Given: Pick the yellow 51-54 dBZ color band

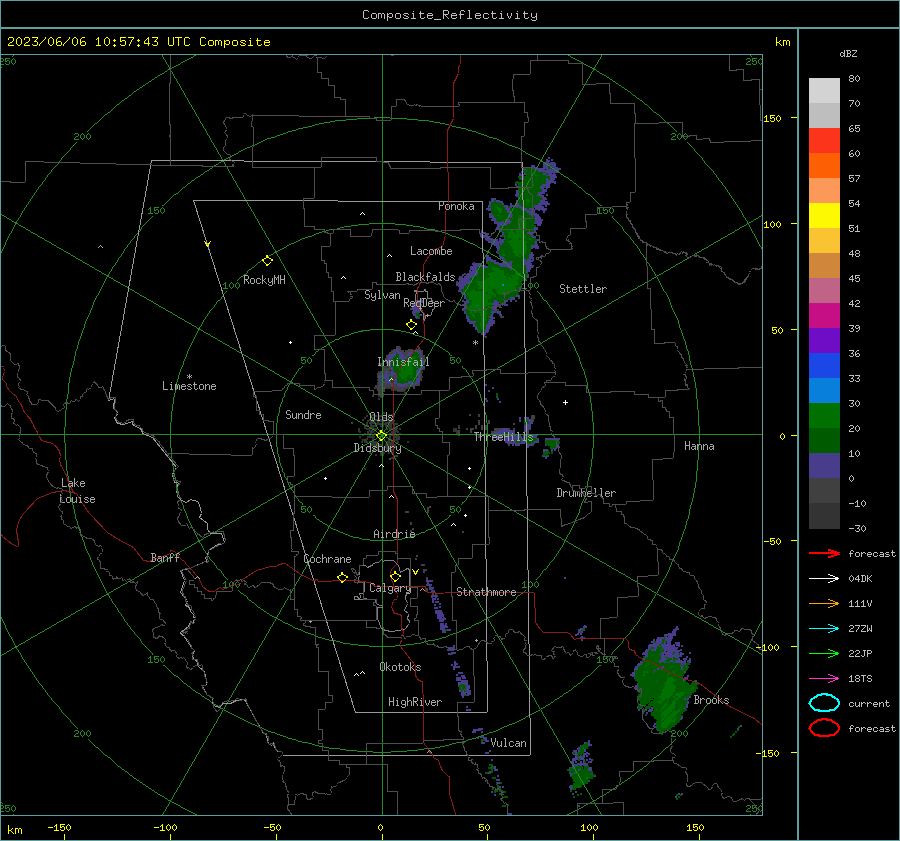Looking at the screenshot, I should click(x=824, y=216).
